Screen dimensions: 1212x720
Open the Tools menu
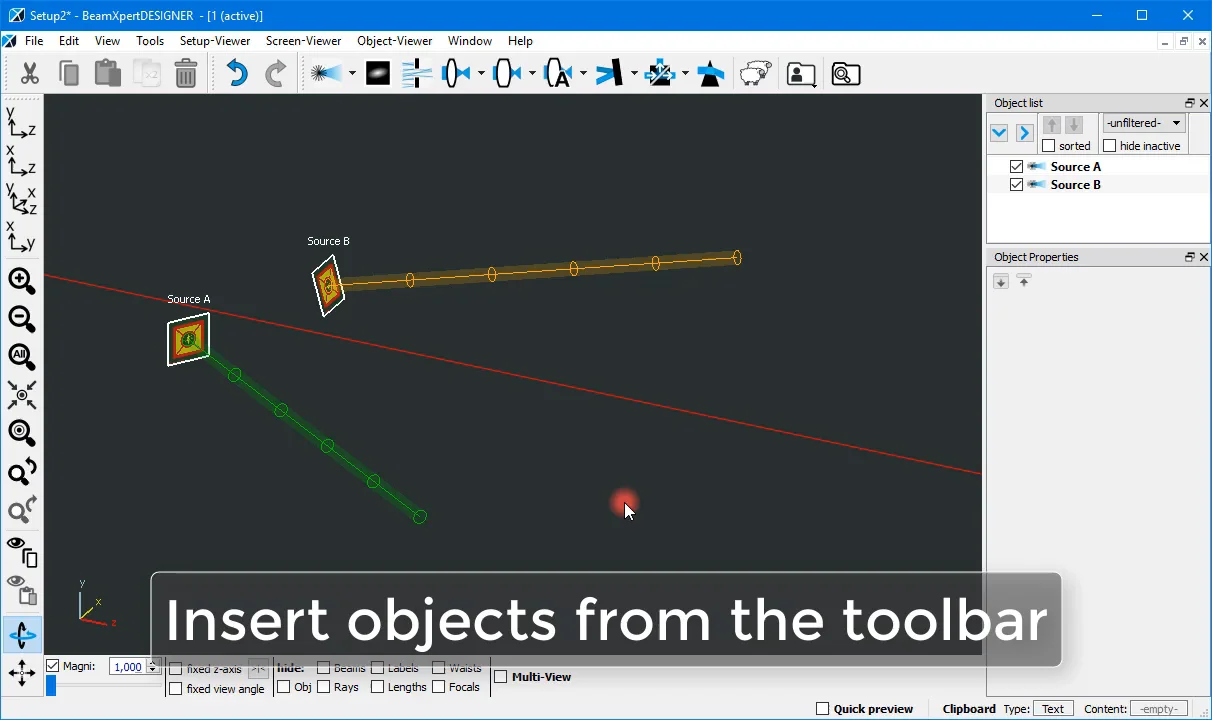click(150, 41)
